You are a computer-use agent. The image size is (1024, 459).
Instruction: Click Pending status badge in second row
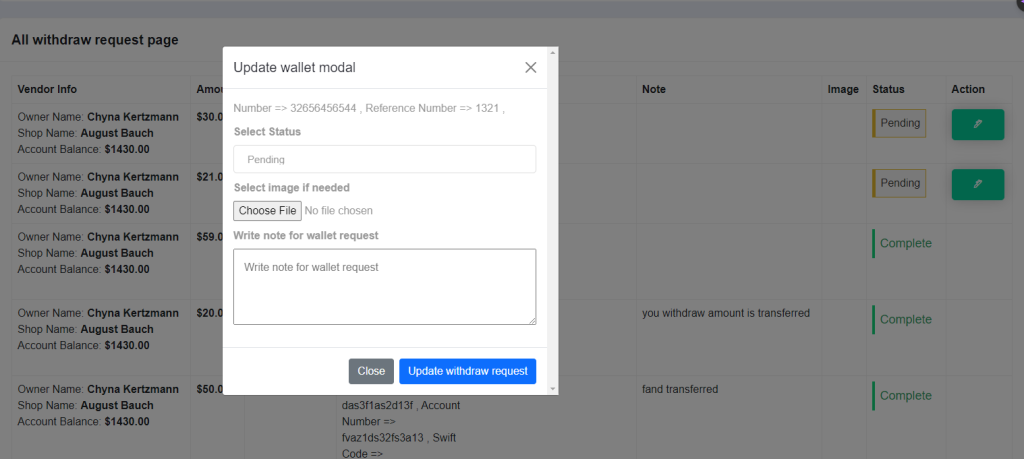pos(899,183)
